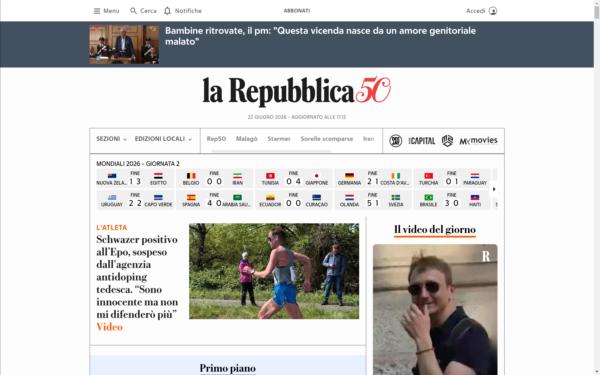This screenshot has height=375, width=600.
Task: Select the Sorelle scomparse topic tab
Action: tap(327, 139)
